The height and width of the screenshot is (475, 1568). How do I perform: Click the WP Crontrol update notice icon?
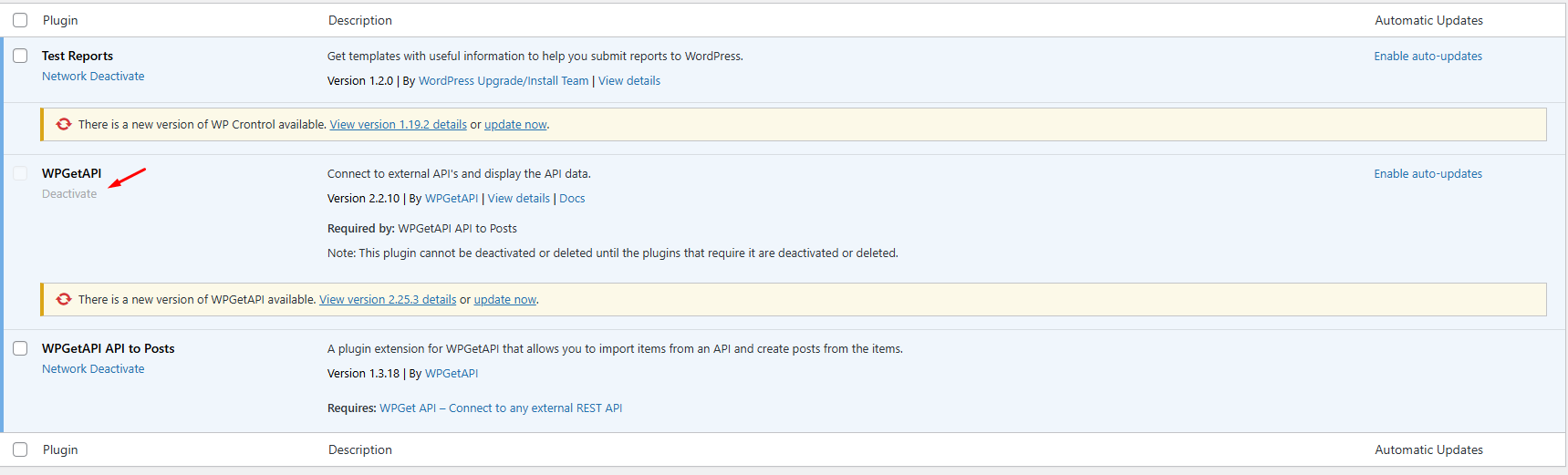point(64,124)
